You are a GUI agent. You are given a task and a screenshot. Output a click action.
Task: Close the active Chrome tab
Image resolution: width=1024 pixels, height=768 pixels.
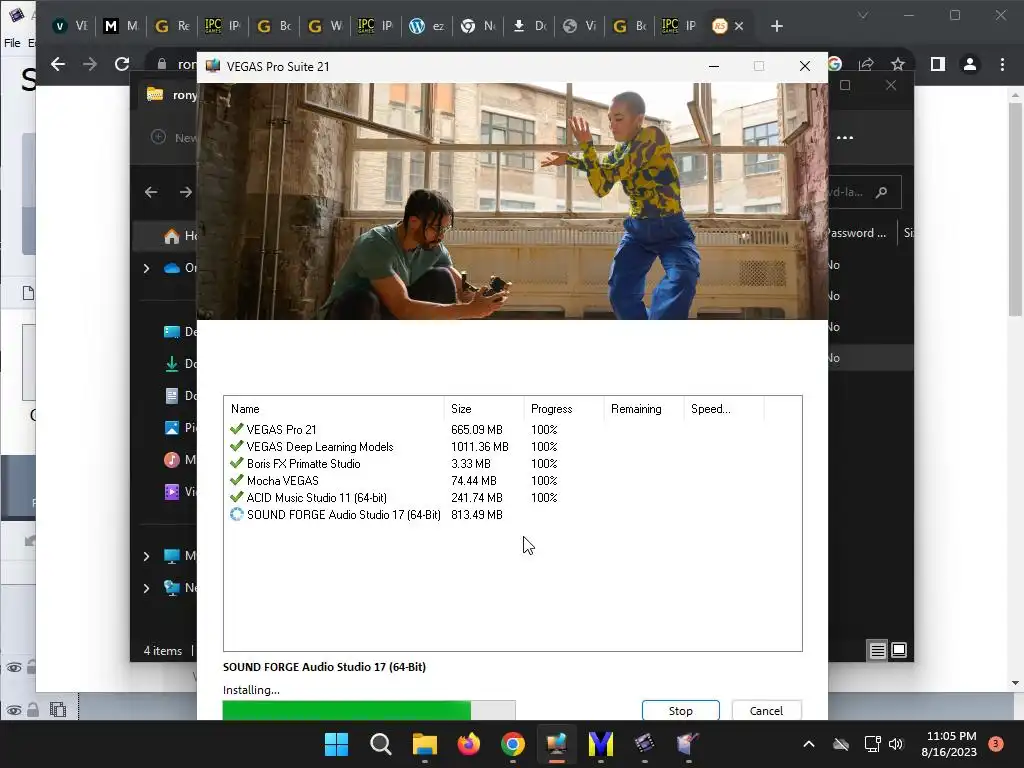tap(739, 26)
